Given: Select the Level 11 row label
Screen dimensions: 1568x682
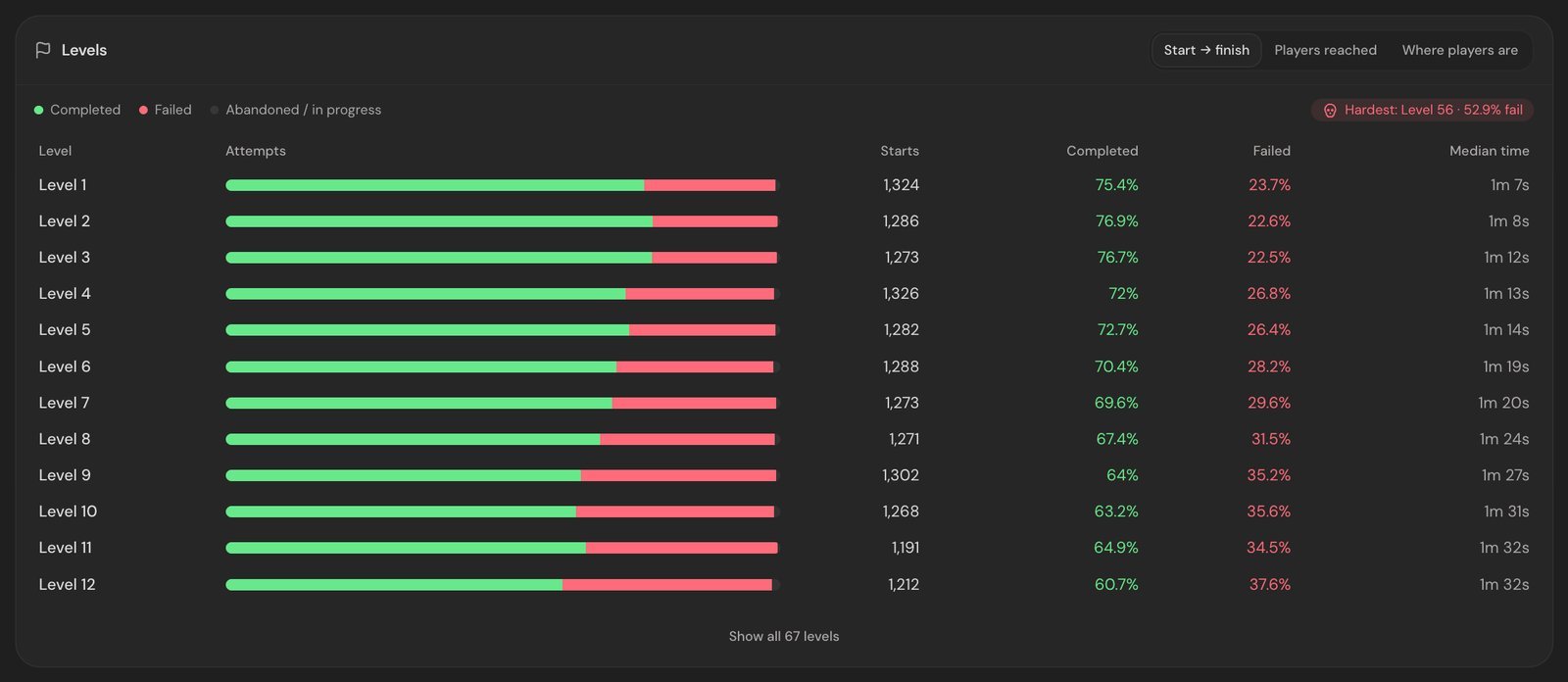Looking at the screenshot, I should pos(65,548).
